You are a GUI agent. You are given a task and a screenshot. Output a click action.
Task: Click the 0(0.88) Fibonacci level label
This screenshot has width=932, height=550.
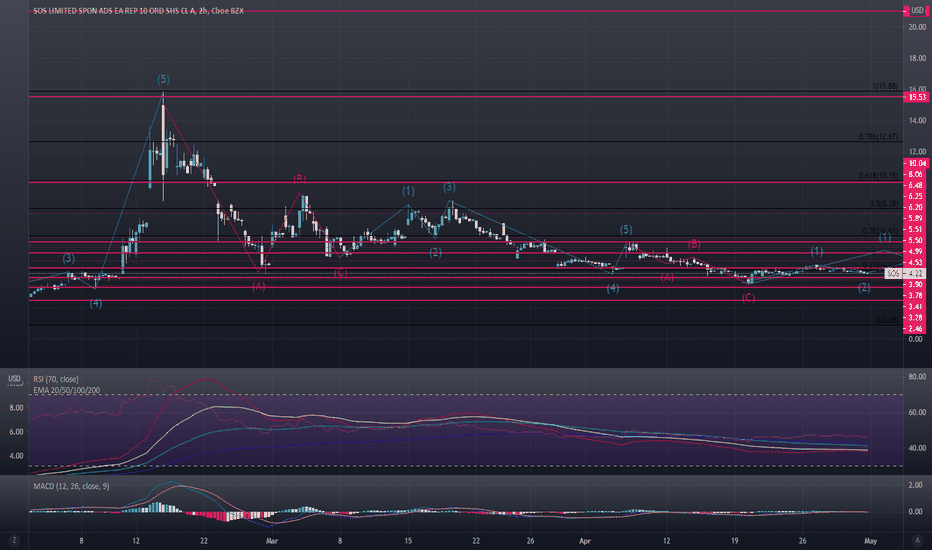coord(887,320)
